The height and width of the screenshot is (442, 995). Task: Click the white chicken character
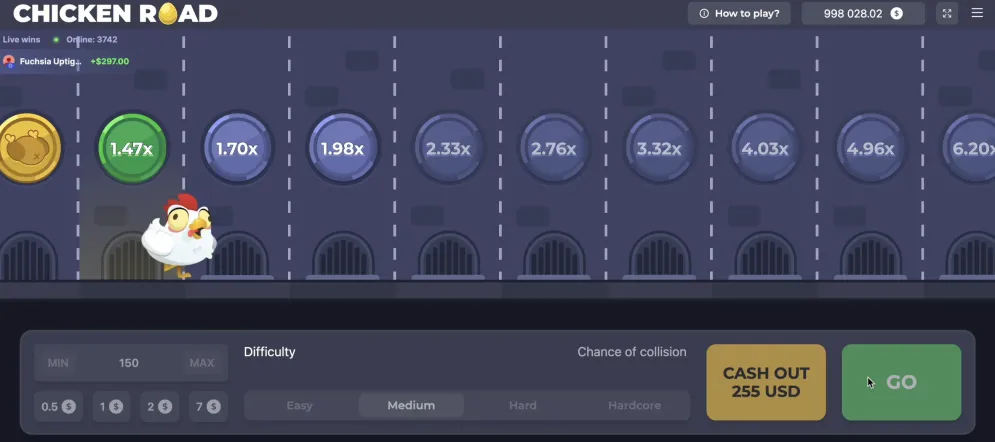[x=180, y=236]
